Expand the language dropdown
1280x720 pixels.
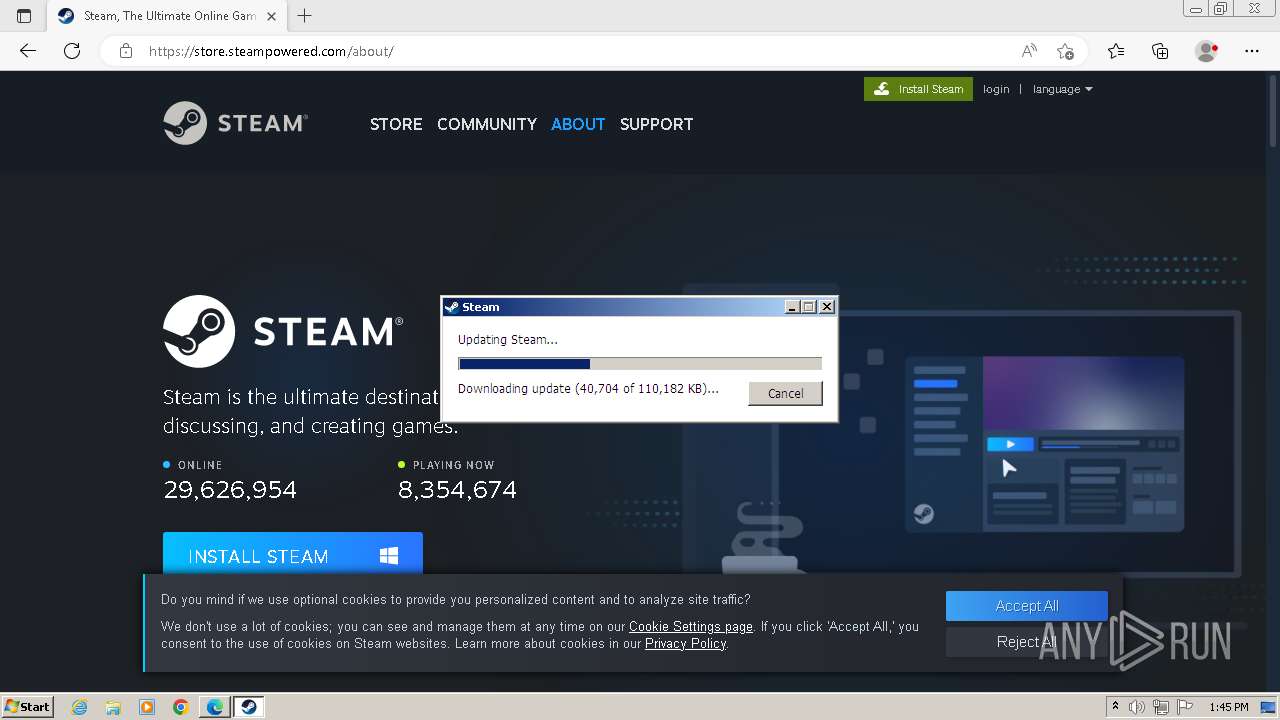[x=1062, y=89]
